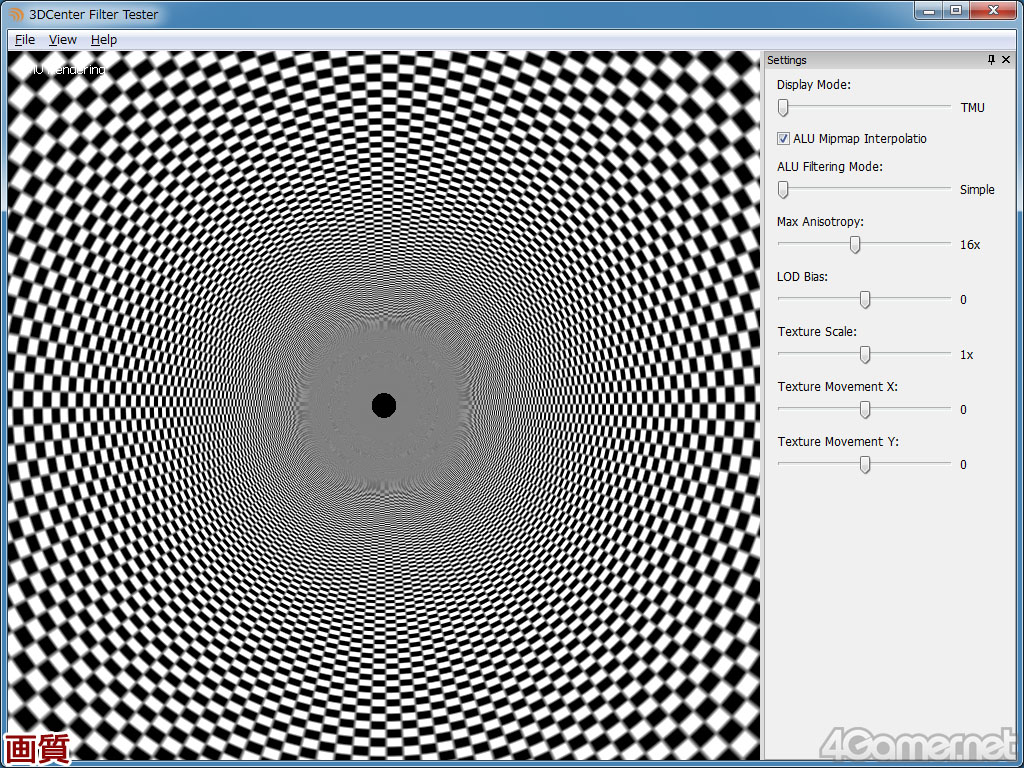
Task: Click the Texture Movement Y slider handle
Action: (865, 464)
